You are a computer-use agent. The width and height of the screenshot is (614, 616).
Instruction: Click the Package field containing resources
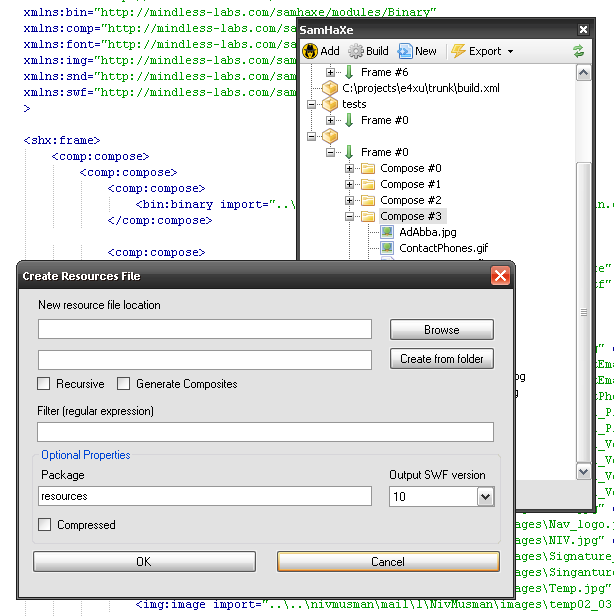click(205, 496)
